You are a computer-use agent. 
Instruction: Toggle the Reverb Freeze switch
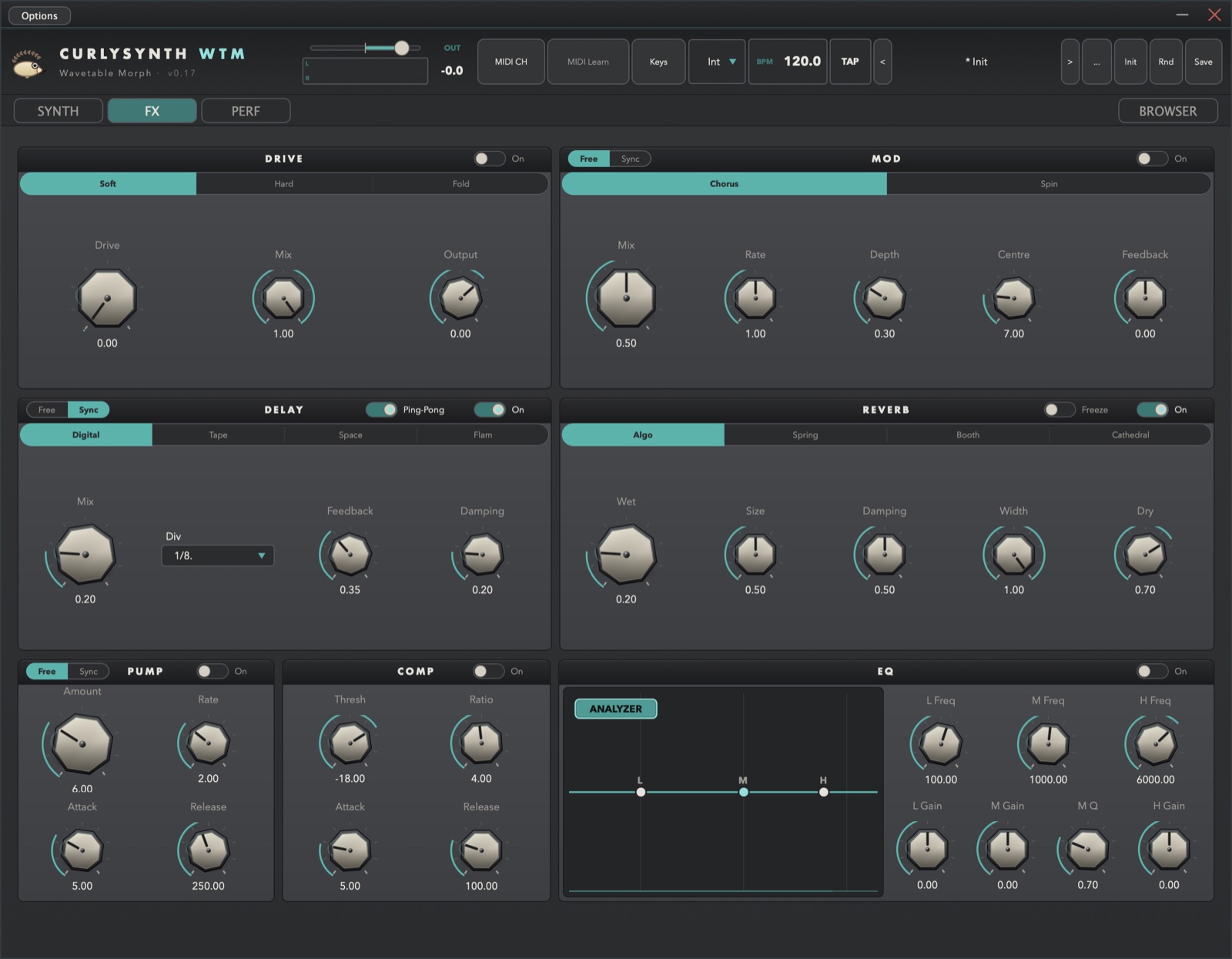(x=1060, y=410)
